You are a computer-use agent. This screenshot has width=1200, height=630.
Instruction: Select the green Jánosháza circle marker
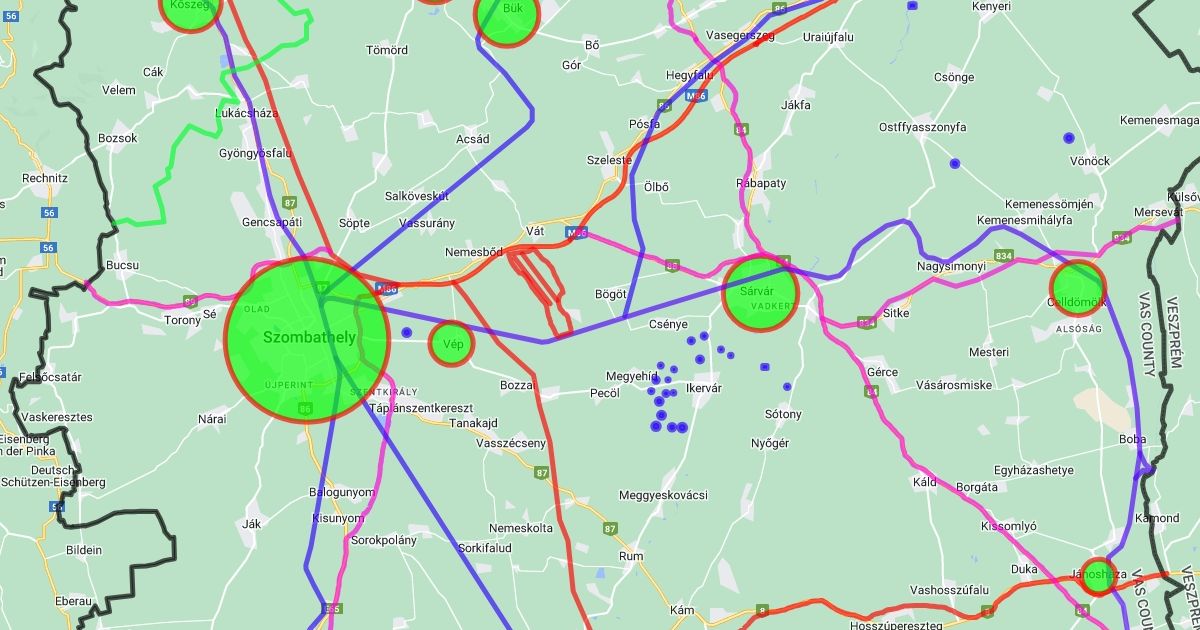(x=1098, y=576)
